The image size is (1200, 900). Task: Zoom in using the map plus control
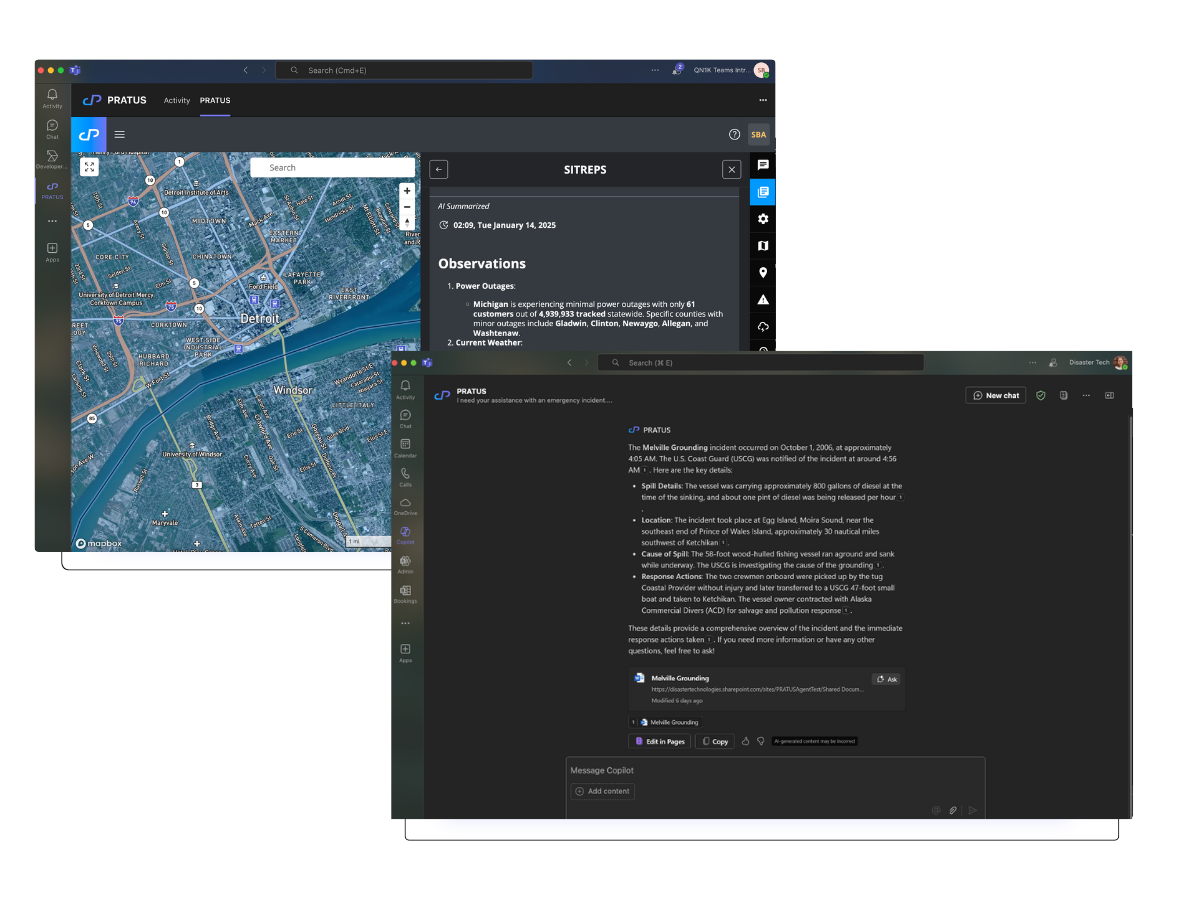tap(407, 190)
